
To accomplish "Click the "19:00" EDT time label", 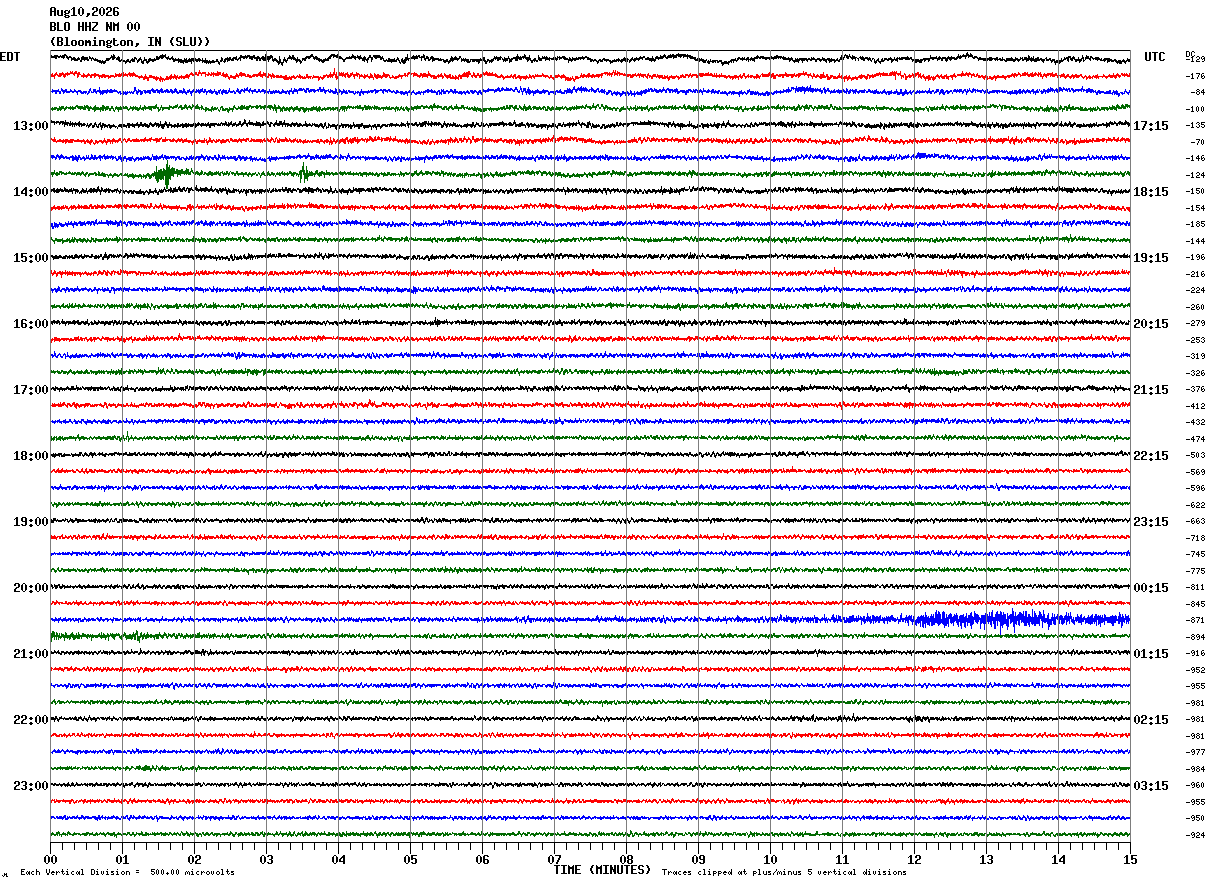I will pyautogui.click(x=30, y=522).
